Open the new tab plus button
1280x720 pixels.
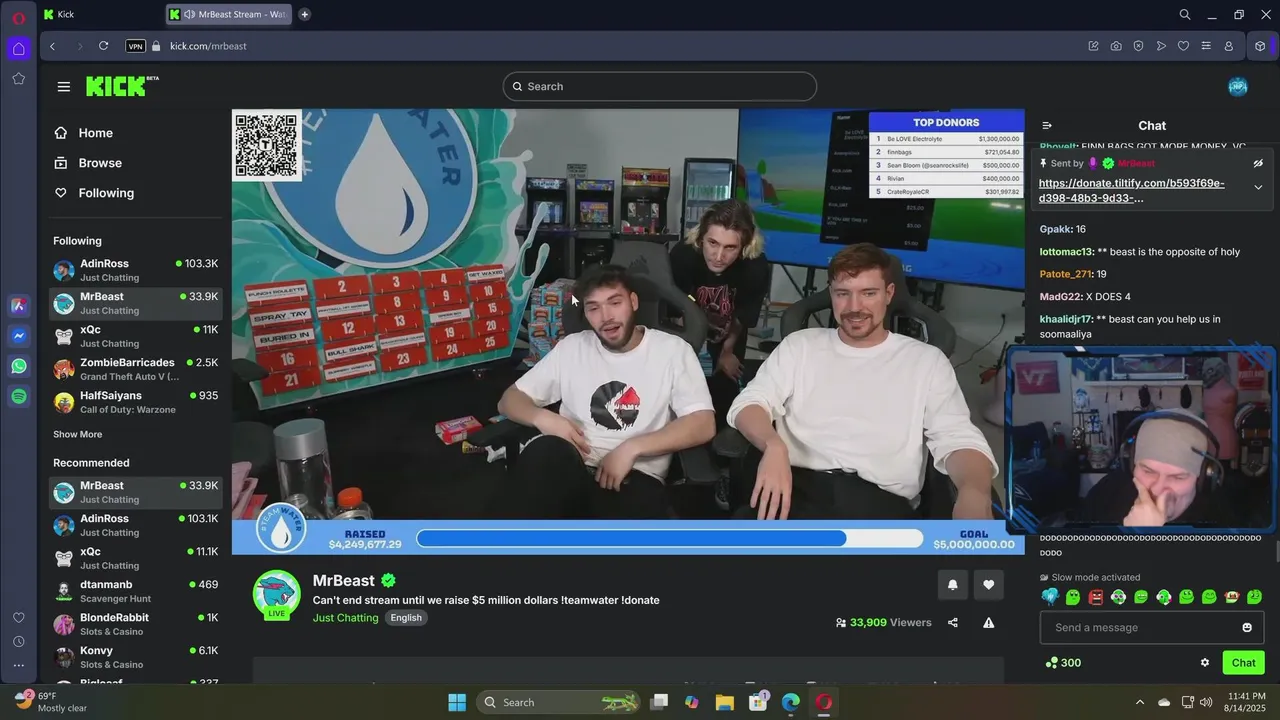pos(304,14)
